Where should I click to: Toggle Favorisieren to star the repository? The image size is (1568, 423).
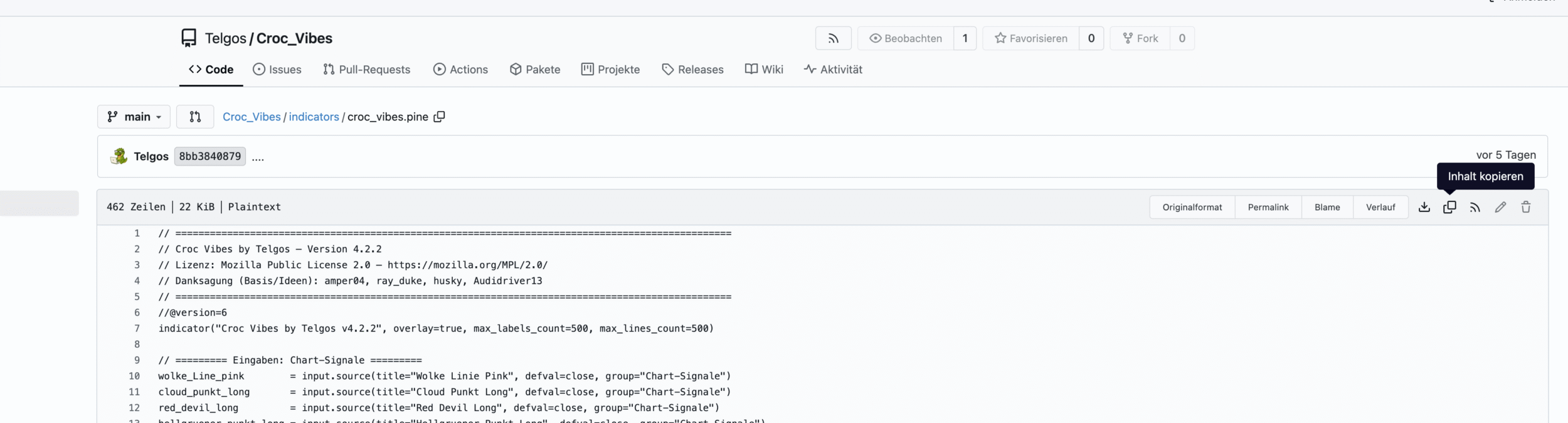(1031, 38)
